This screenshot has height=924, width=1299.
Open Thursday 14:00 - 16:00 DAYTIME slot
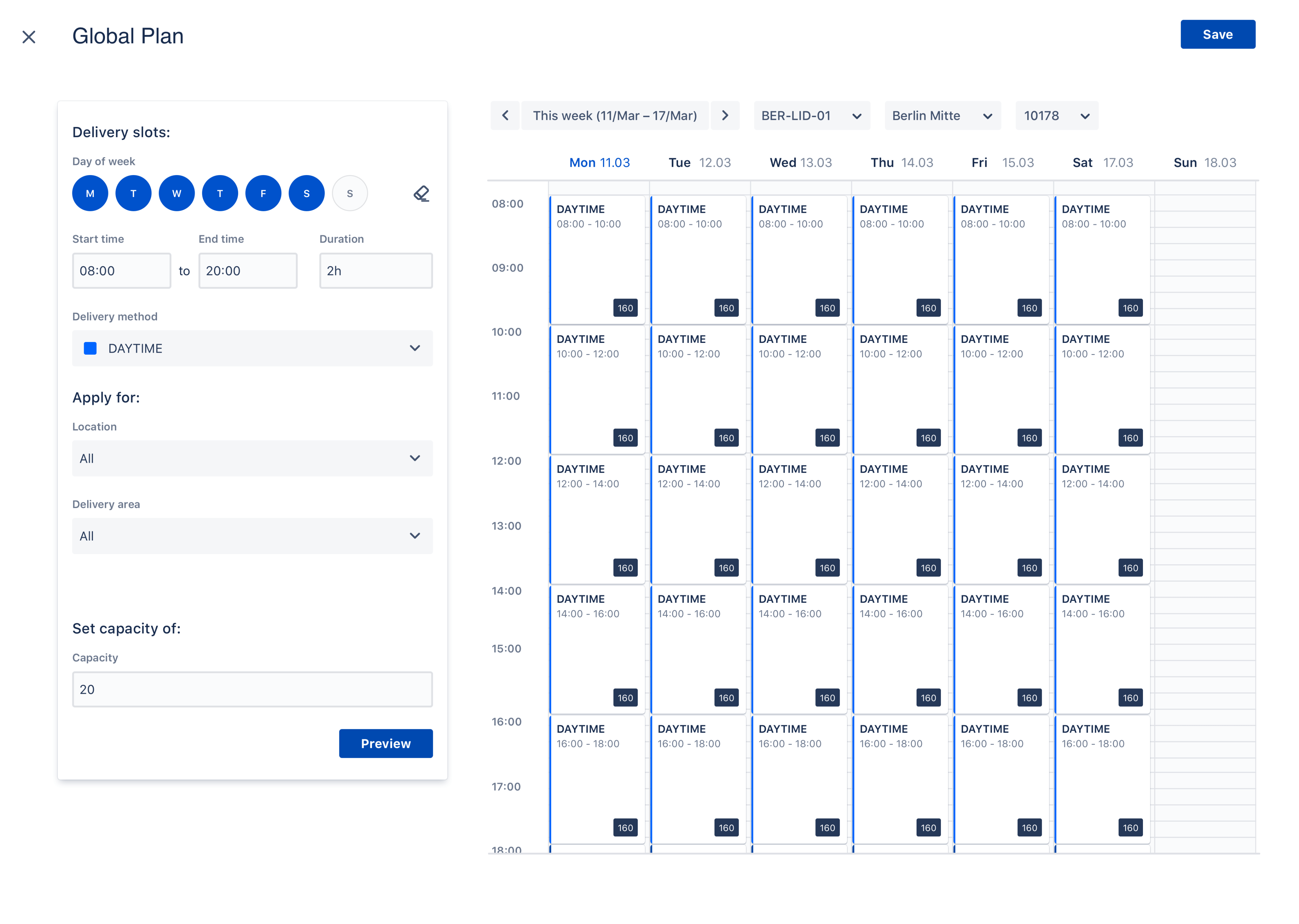tap(900, 649)
